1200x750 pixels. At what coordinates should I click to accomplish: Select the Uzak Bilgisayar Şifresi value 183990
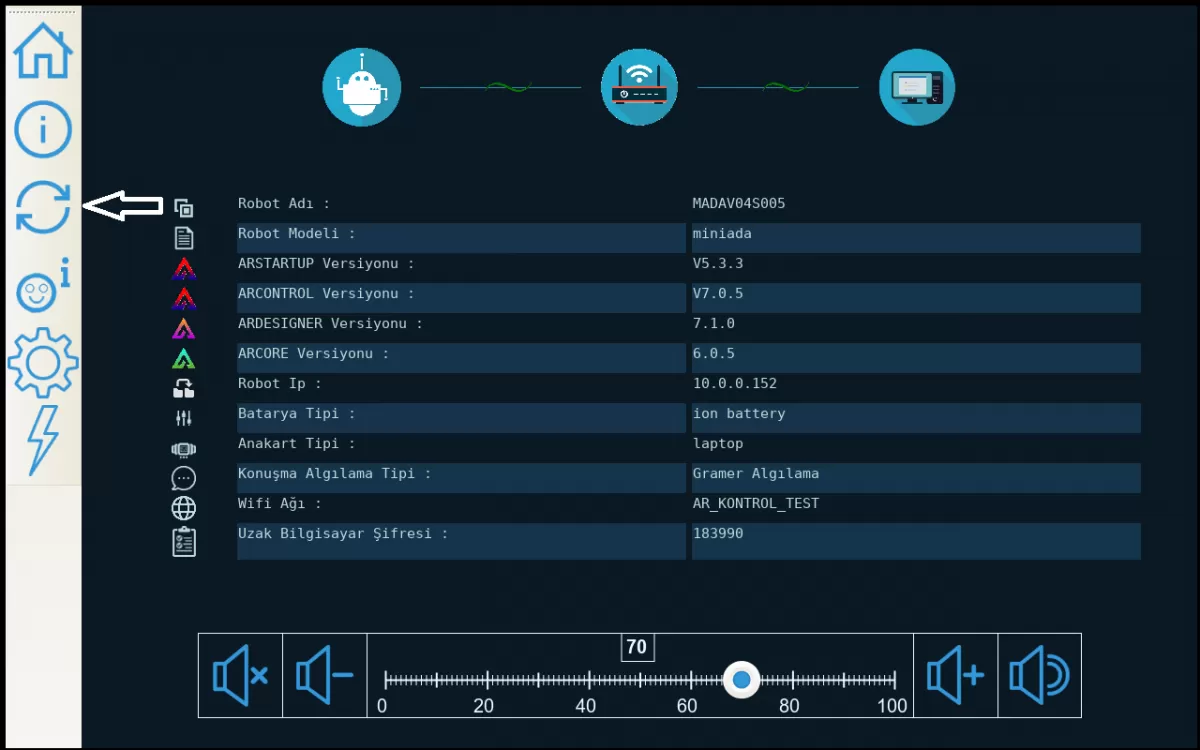718,534
